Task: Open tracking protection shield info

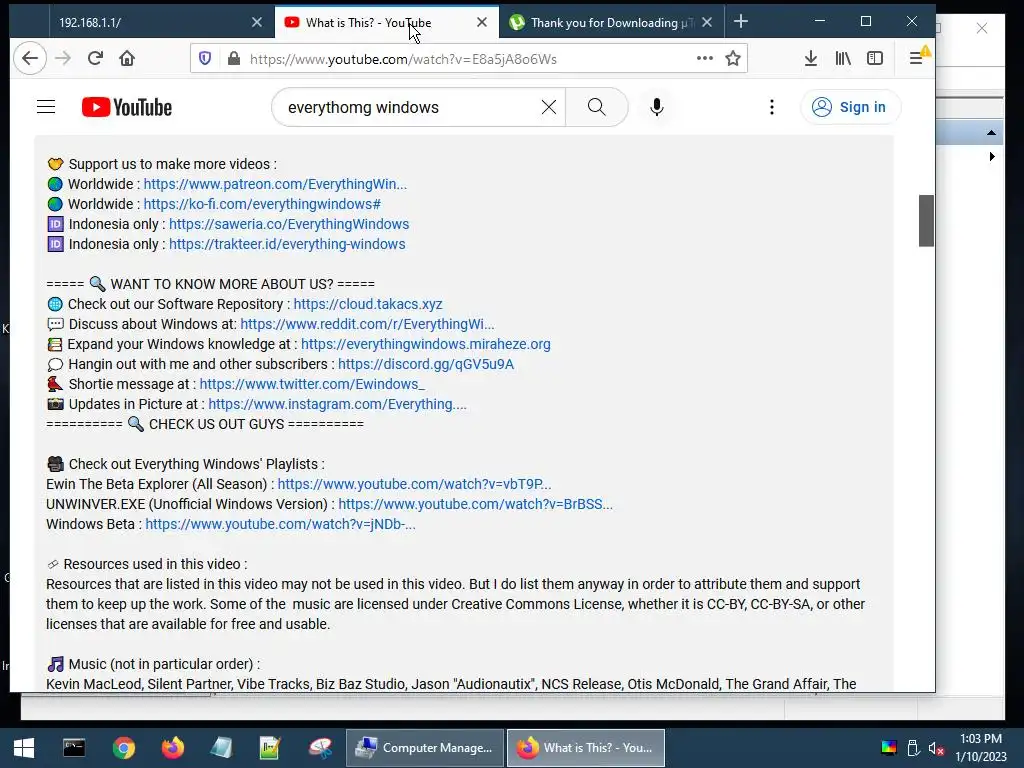Action: coord(205,59)
